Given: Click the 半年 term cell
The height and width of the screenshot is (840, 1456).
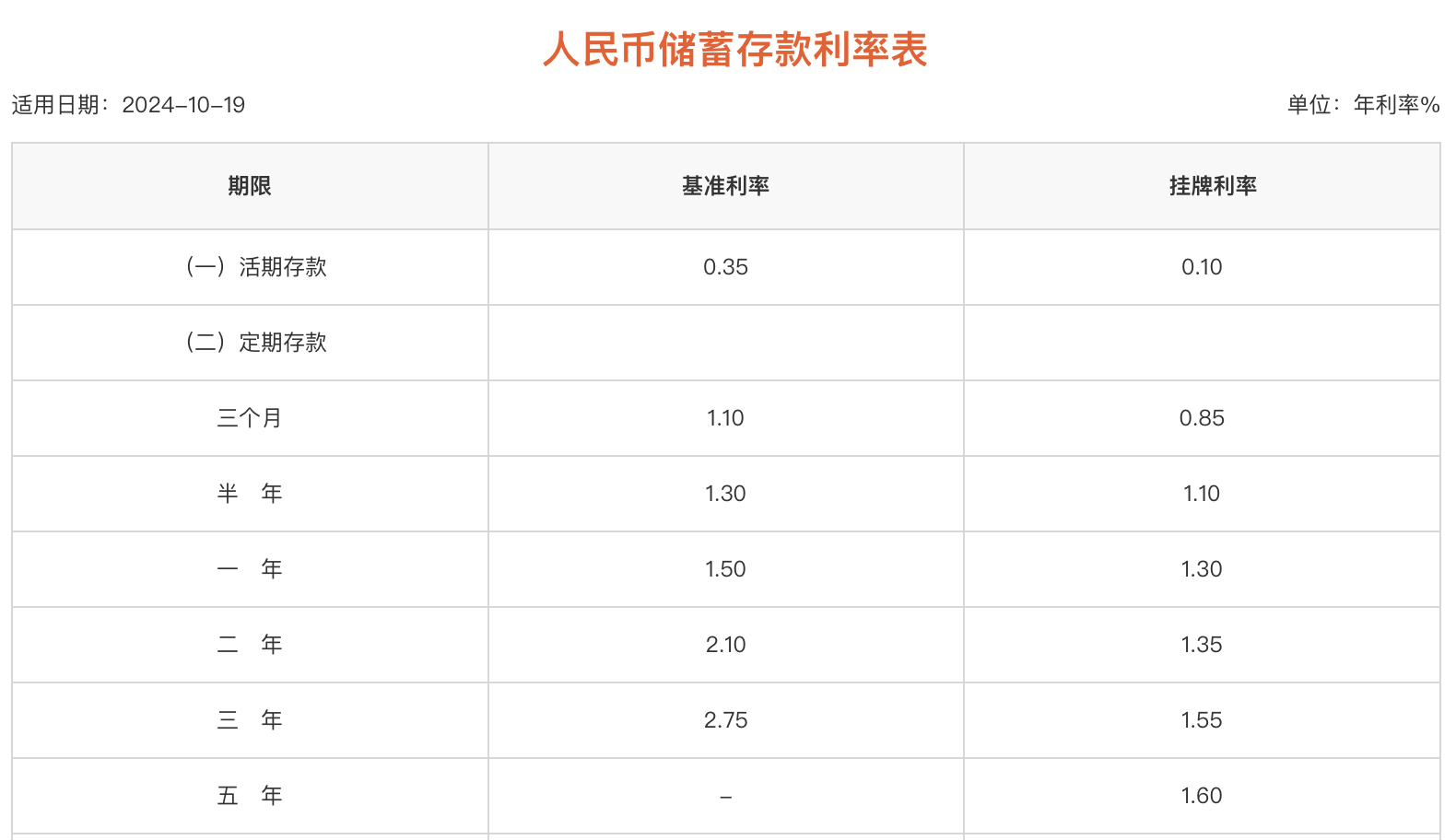Looking at the screenshot, I should (x=250, y=494).
